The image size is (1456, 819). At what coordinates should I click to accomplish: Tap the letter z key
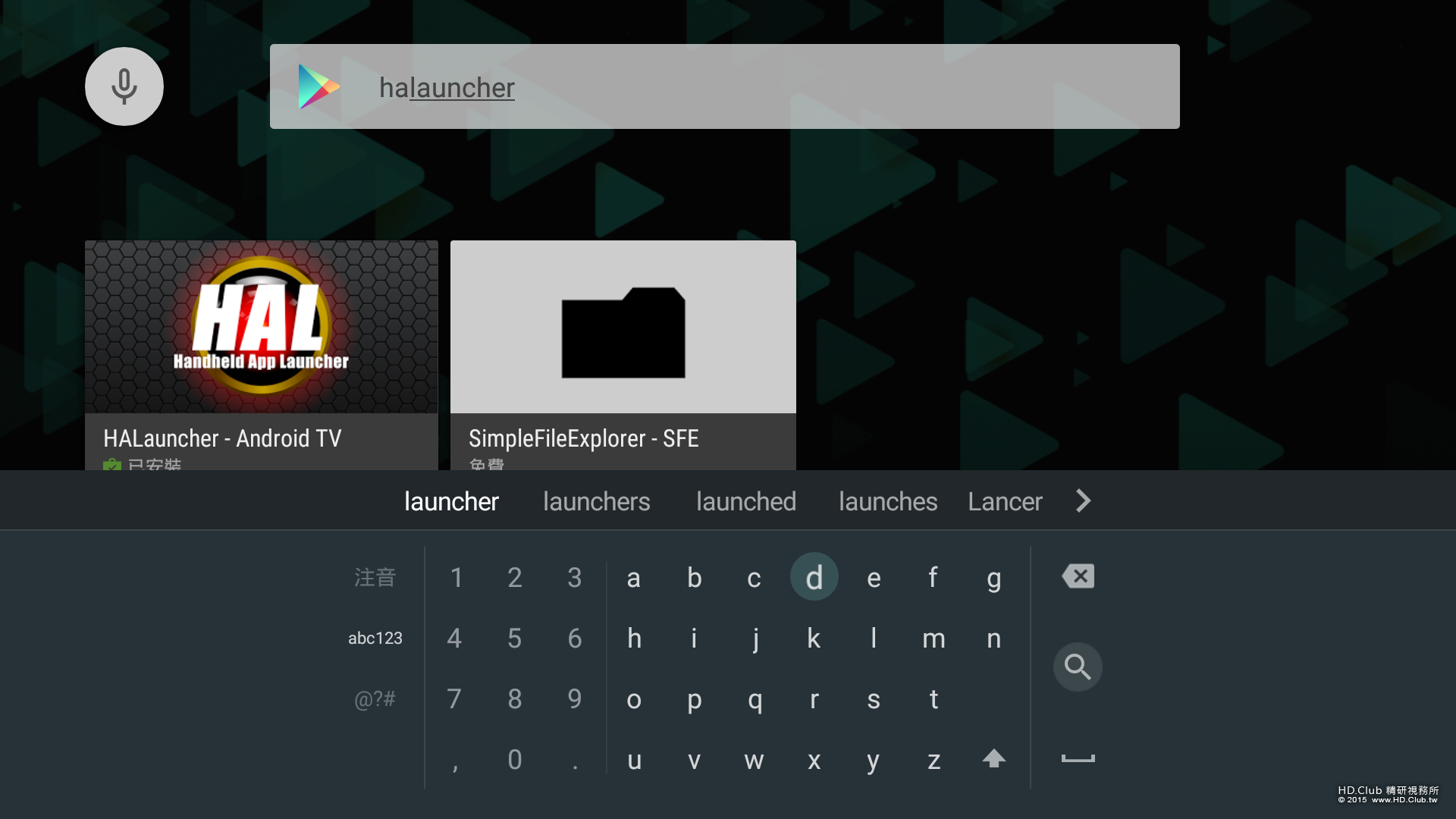934,760
